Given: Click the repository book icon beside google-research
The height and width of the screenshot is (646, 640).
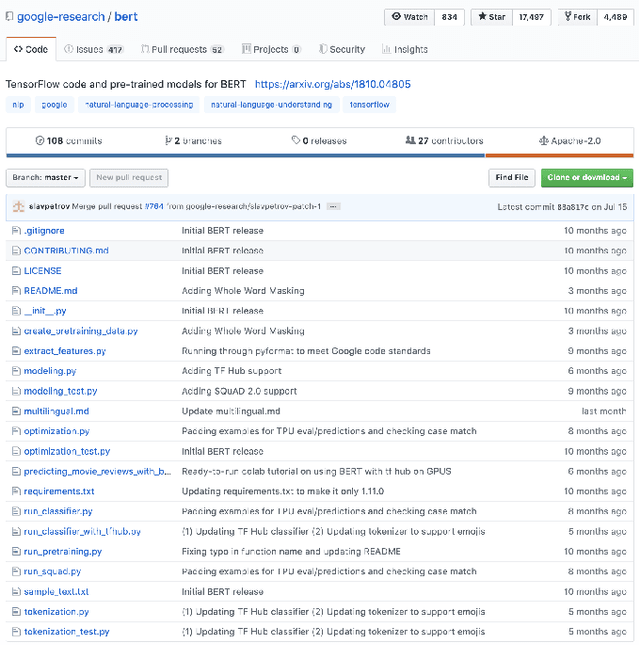Looking at the screenshot, I should click(x=10, y=18).
